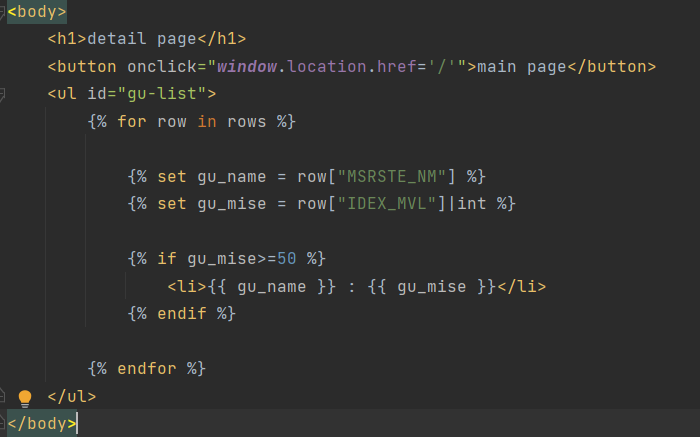
Task: Click the closing ul fold end marker
Action: click(2, 395)
